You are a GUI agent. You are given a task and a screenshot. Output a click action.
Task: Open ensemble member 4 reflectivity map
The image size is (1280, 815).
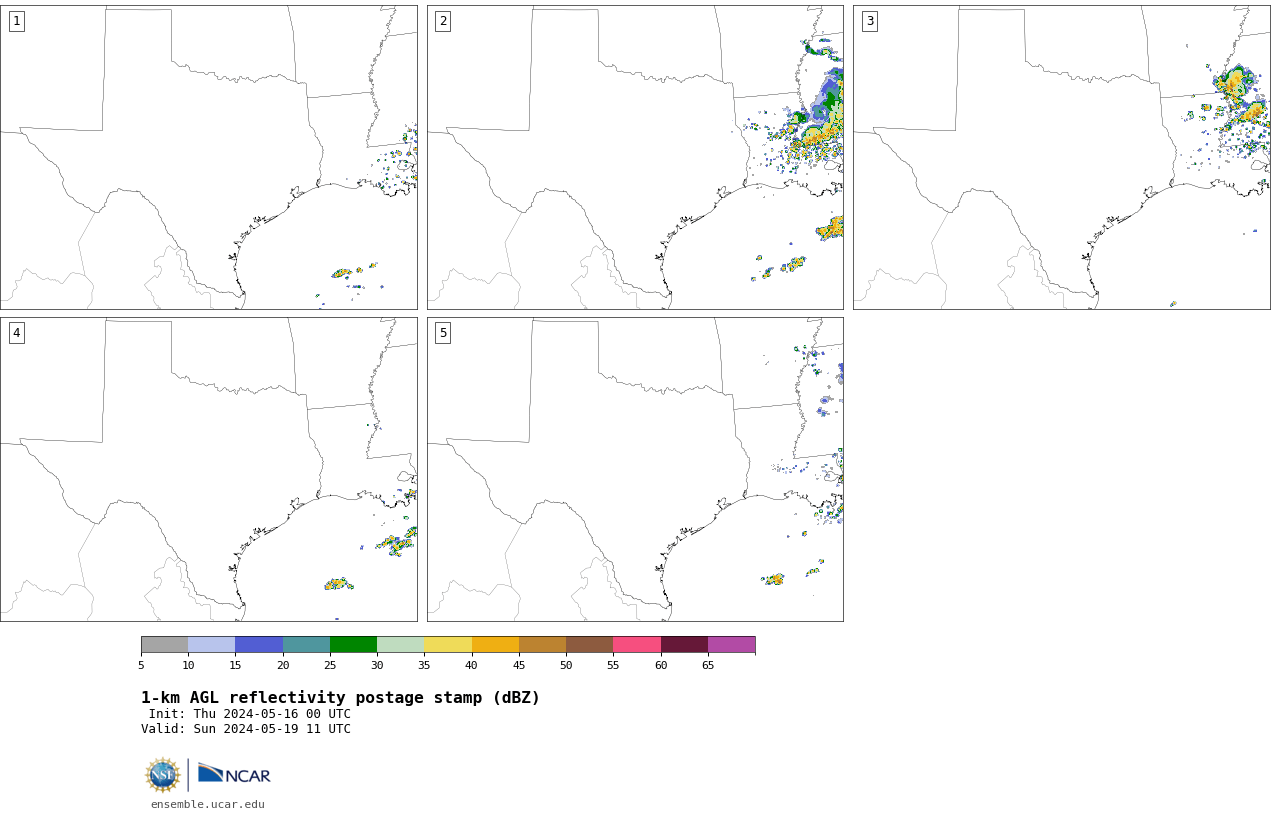click(209, 469)
